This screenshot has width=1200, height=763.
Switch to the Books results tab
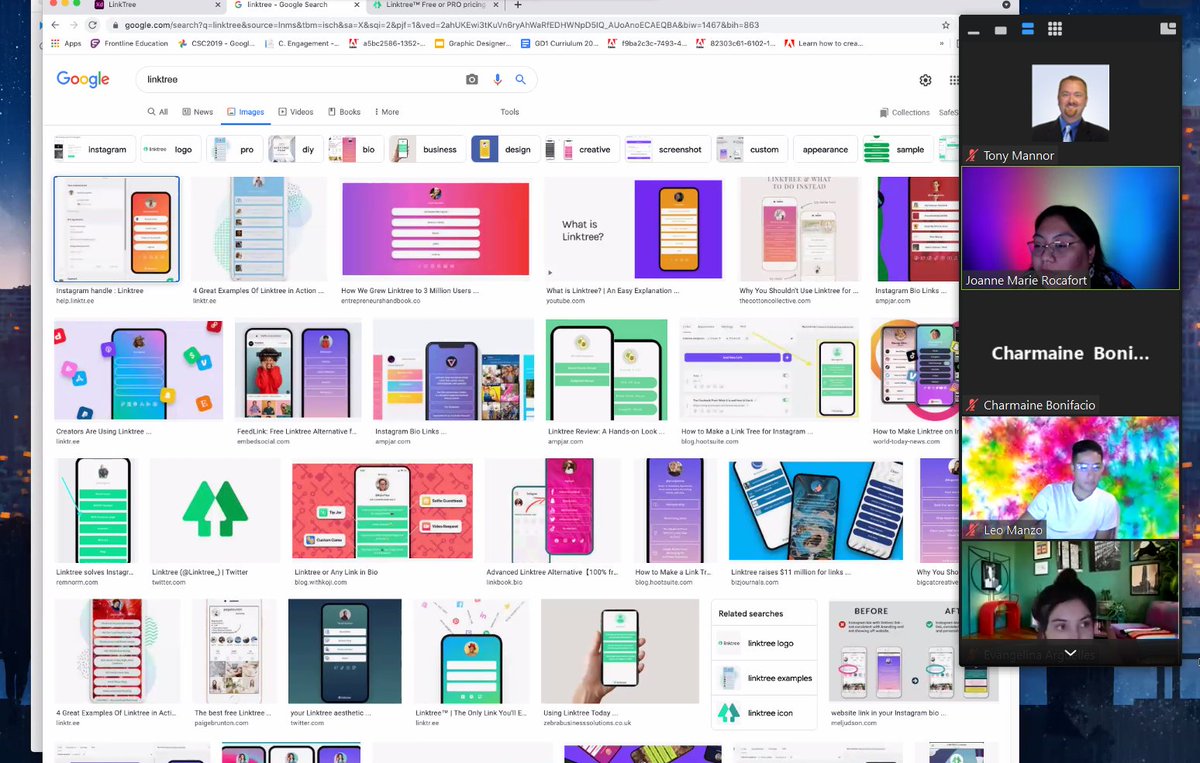pos(344,112)
